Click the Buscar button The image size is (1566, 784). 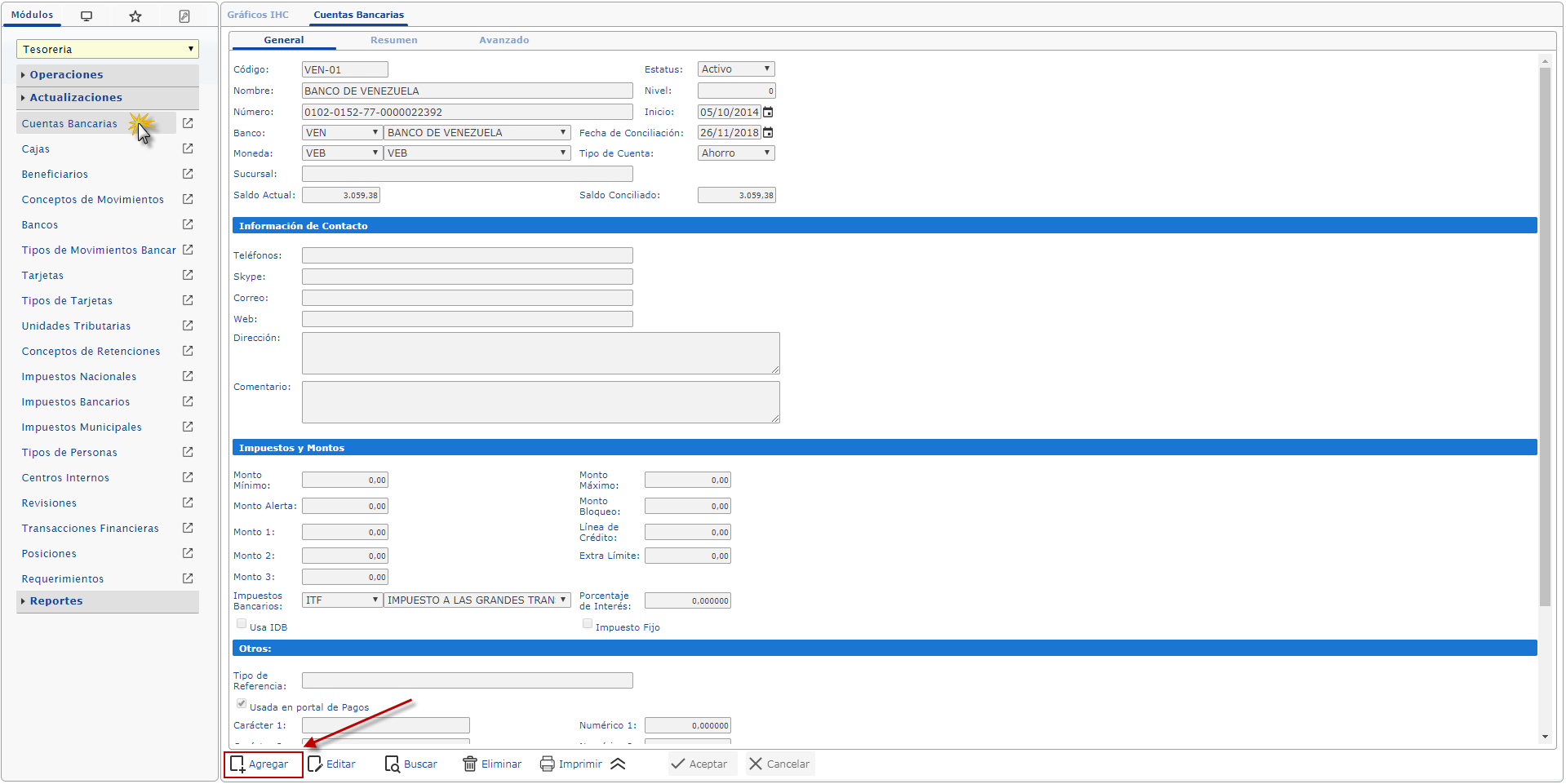point(411,764)
